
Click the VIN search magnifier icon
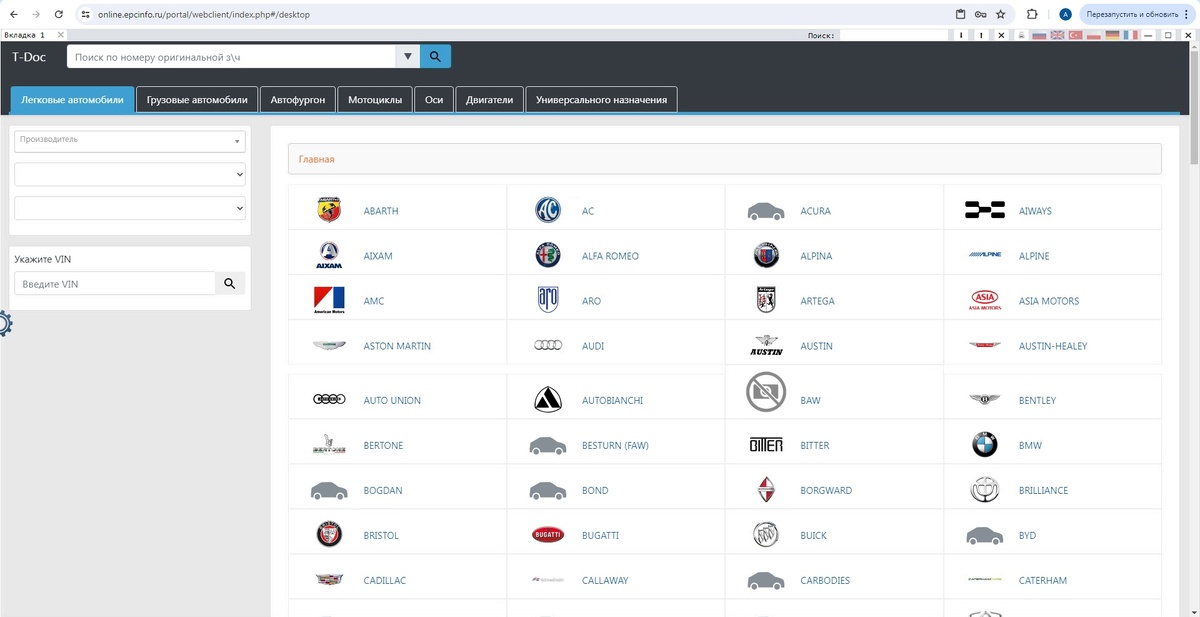pos(230,284)
